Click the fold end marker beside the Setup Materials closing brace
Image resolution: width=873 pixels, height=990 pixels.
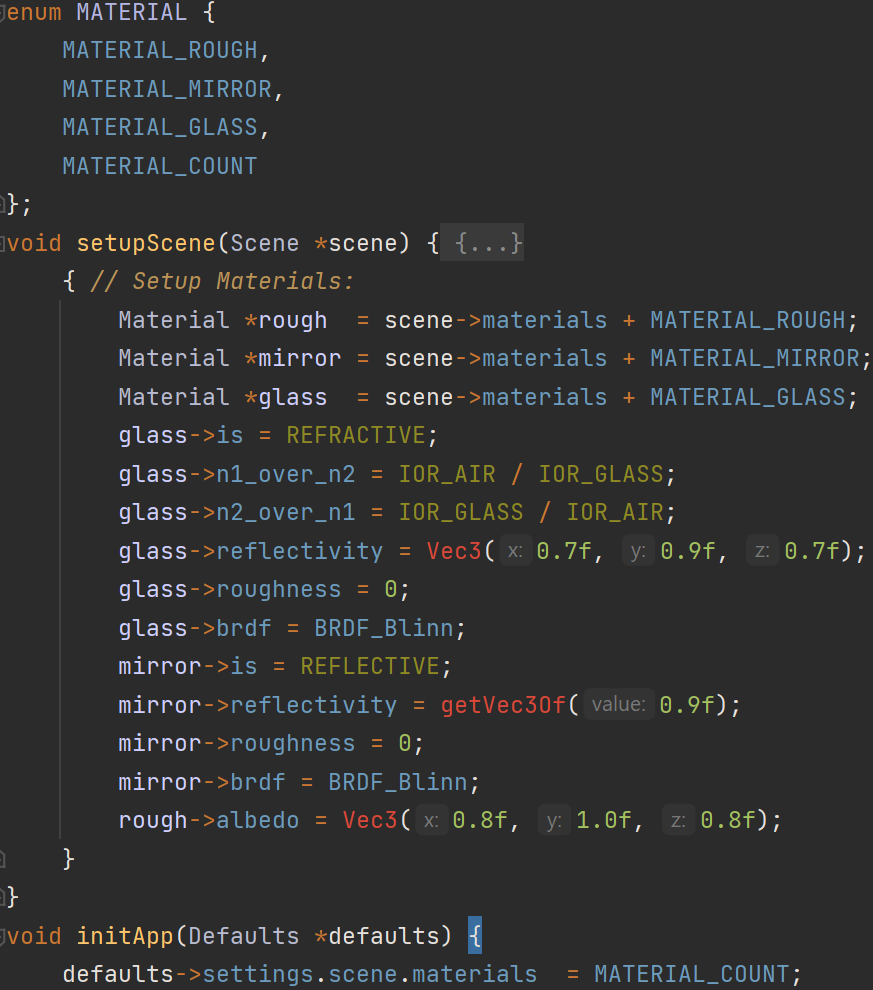3,859
